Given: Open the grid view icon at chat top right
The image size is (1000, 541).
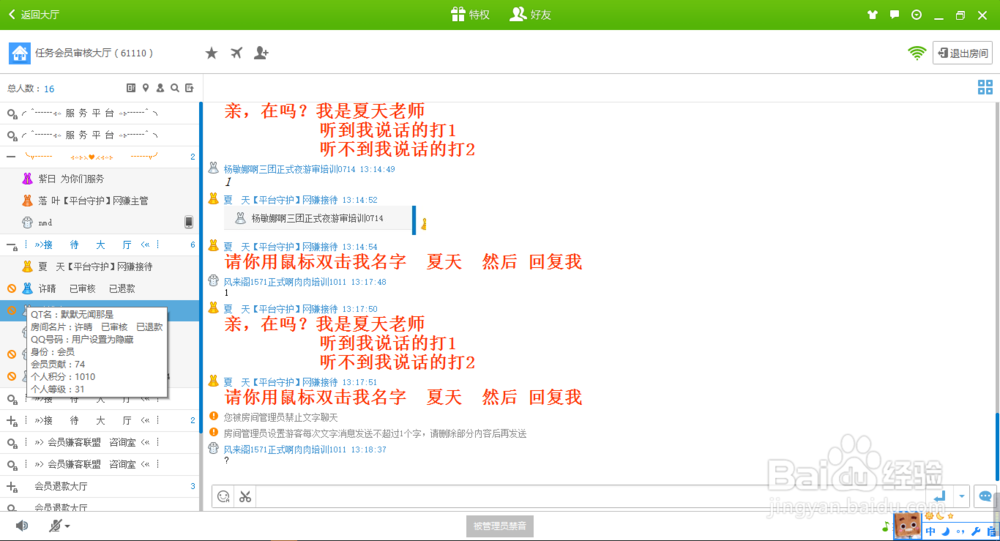Looking at the screenshot, I should [x=985, y=87].
